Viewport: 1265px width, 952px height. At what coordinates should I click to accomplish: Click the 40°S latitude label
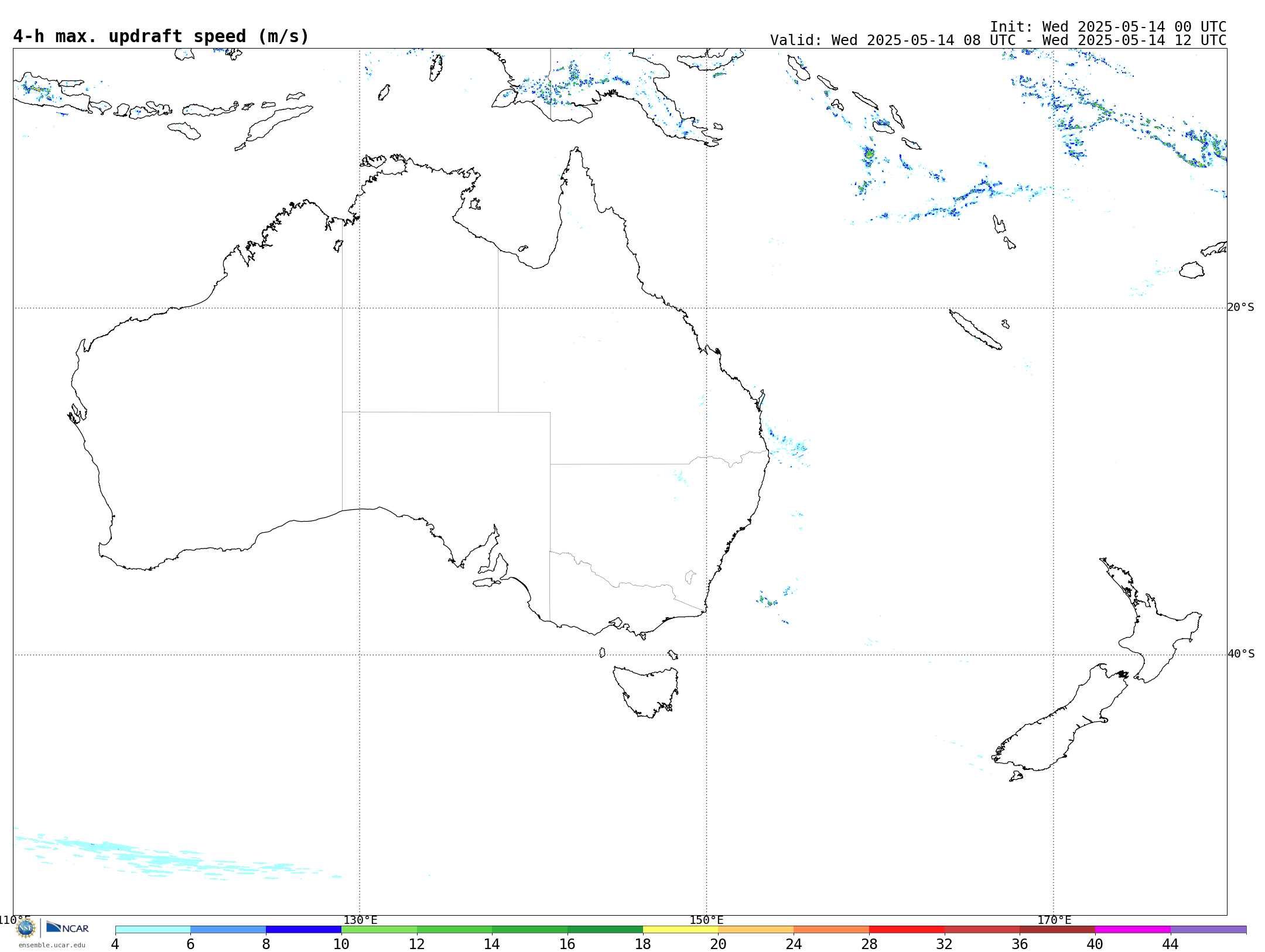click(1240, 654)
